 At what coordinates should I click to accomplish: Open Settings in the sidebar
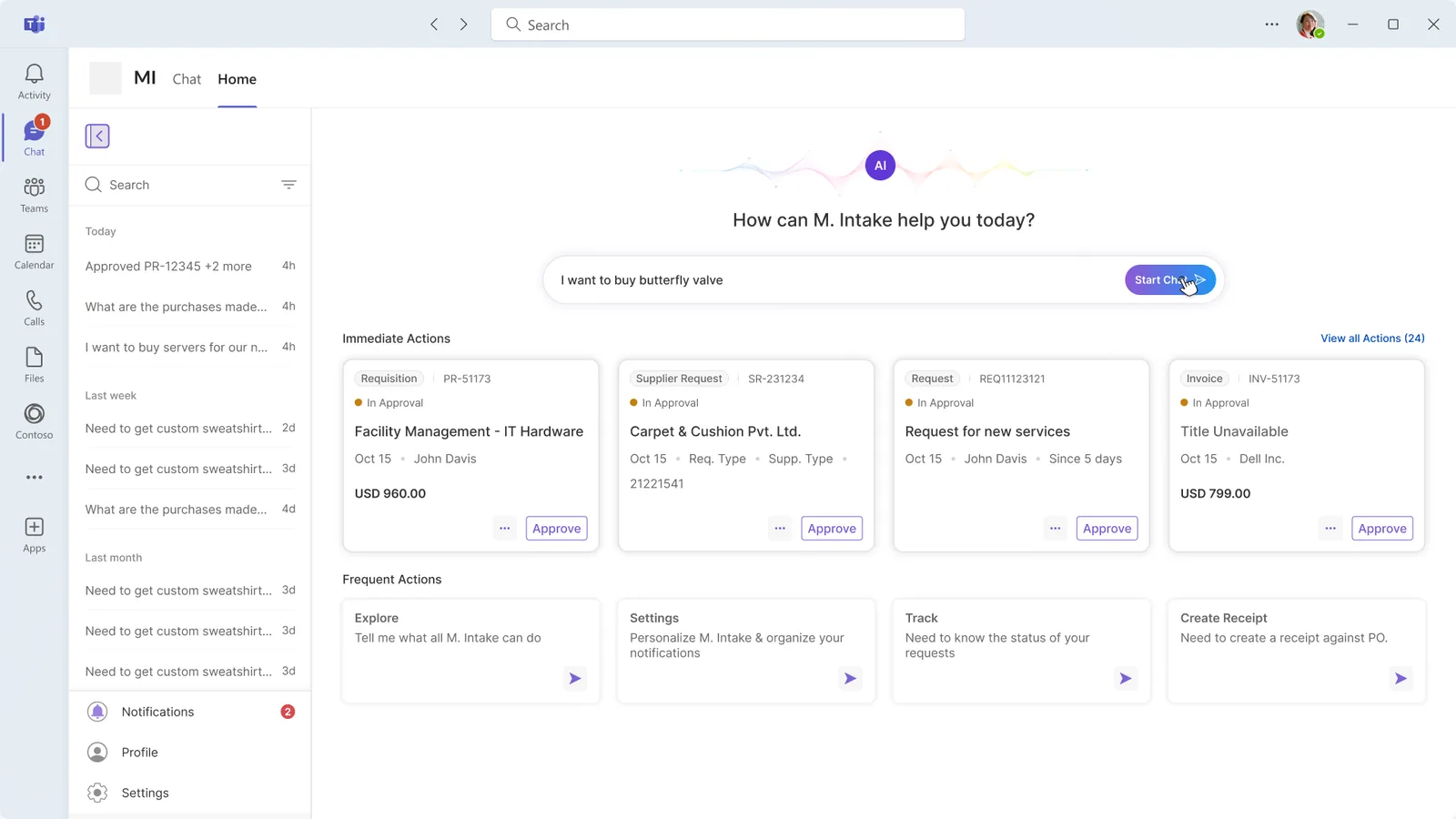tap(190, 793)
